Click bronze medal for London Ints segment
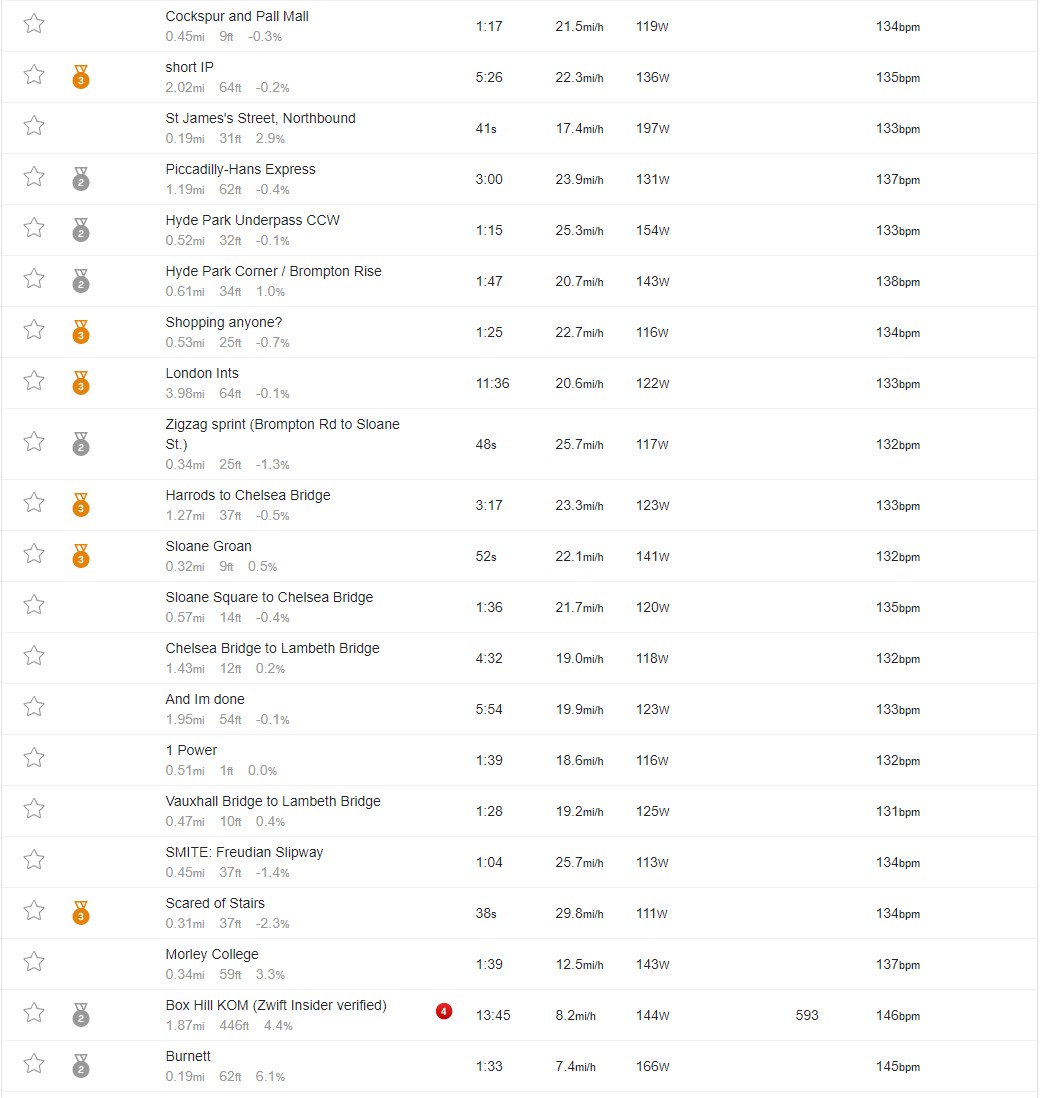Viewport: 1042px width, 1098px height. pos(81,382)
